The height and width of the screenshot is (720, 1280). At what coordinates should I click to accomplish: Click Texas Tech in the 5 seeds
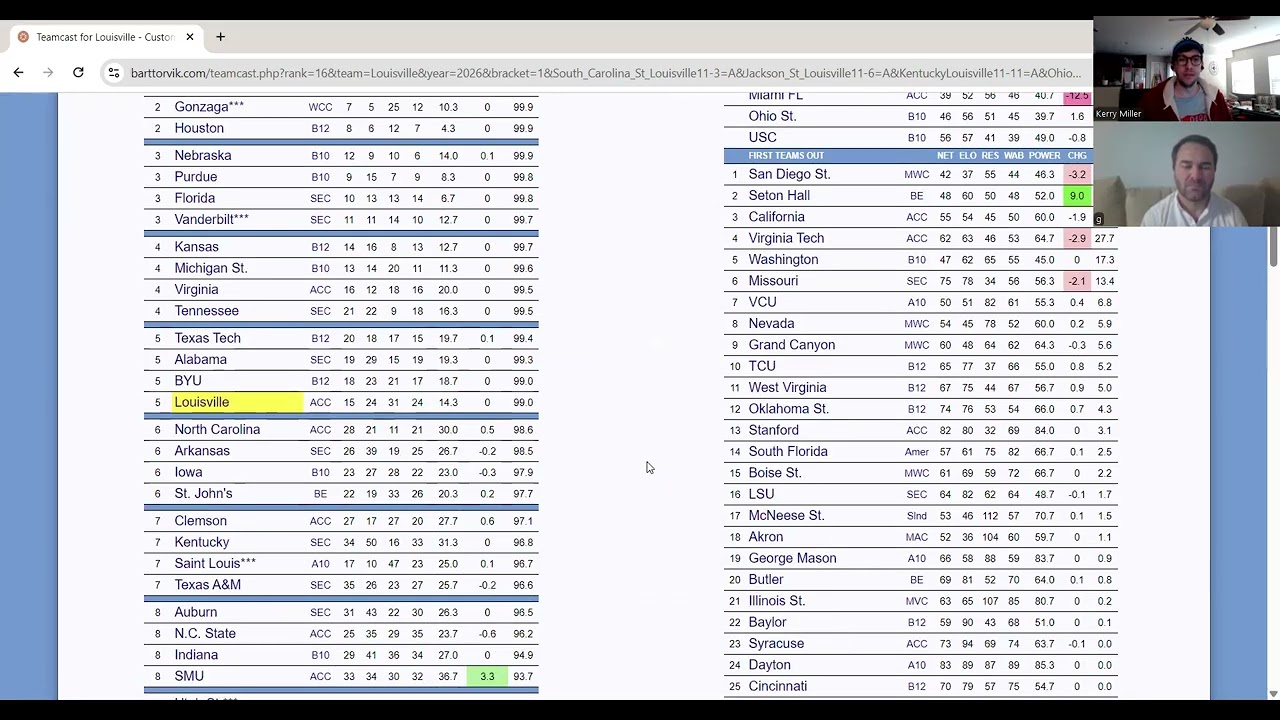click(x=207, y=338)
